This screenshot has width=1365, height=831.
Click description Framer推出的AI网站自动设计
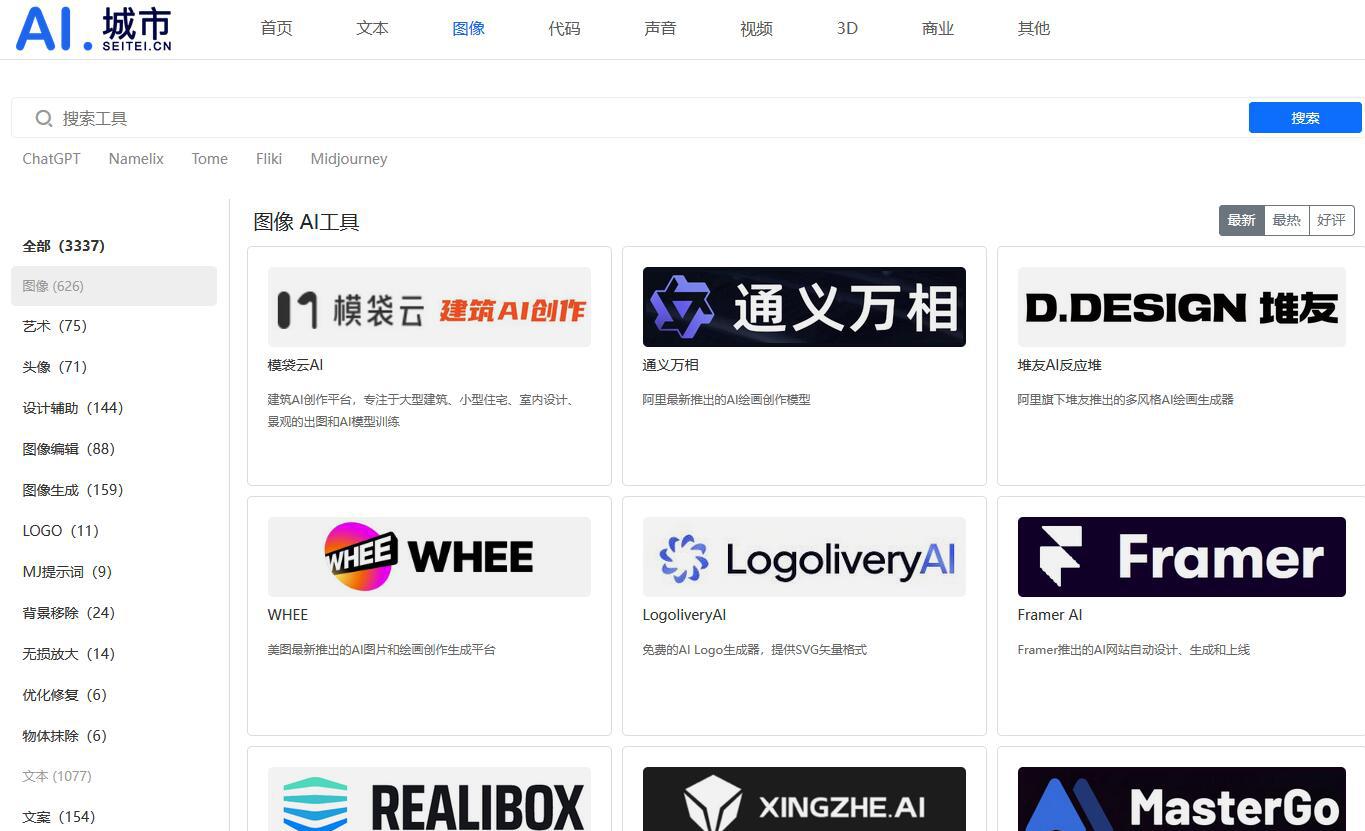1133,650
